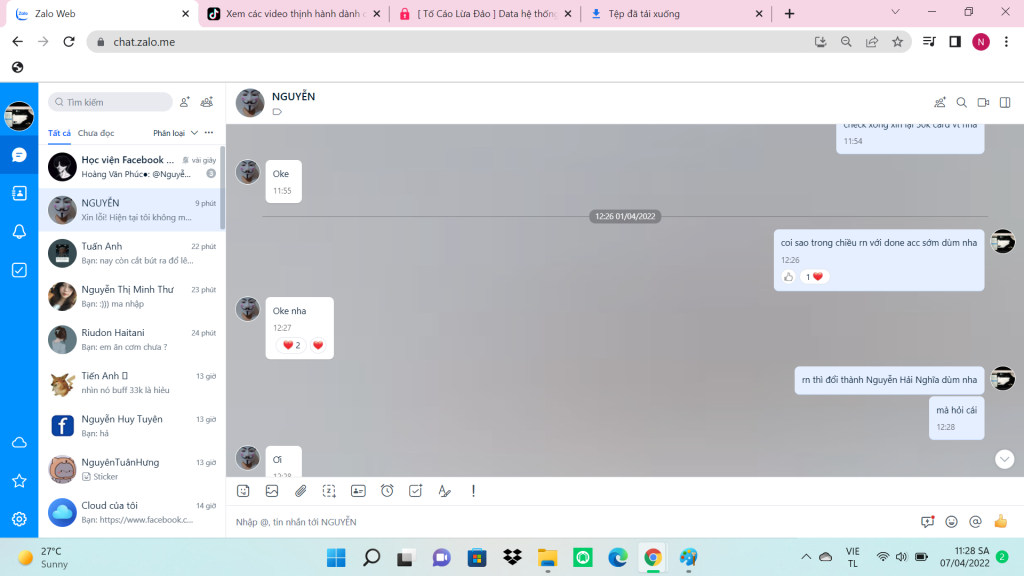The width and height of the screenshot is (1024, 576).
Task: Start a video call with NGUYỄN
Action: (x=983, y=102)
